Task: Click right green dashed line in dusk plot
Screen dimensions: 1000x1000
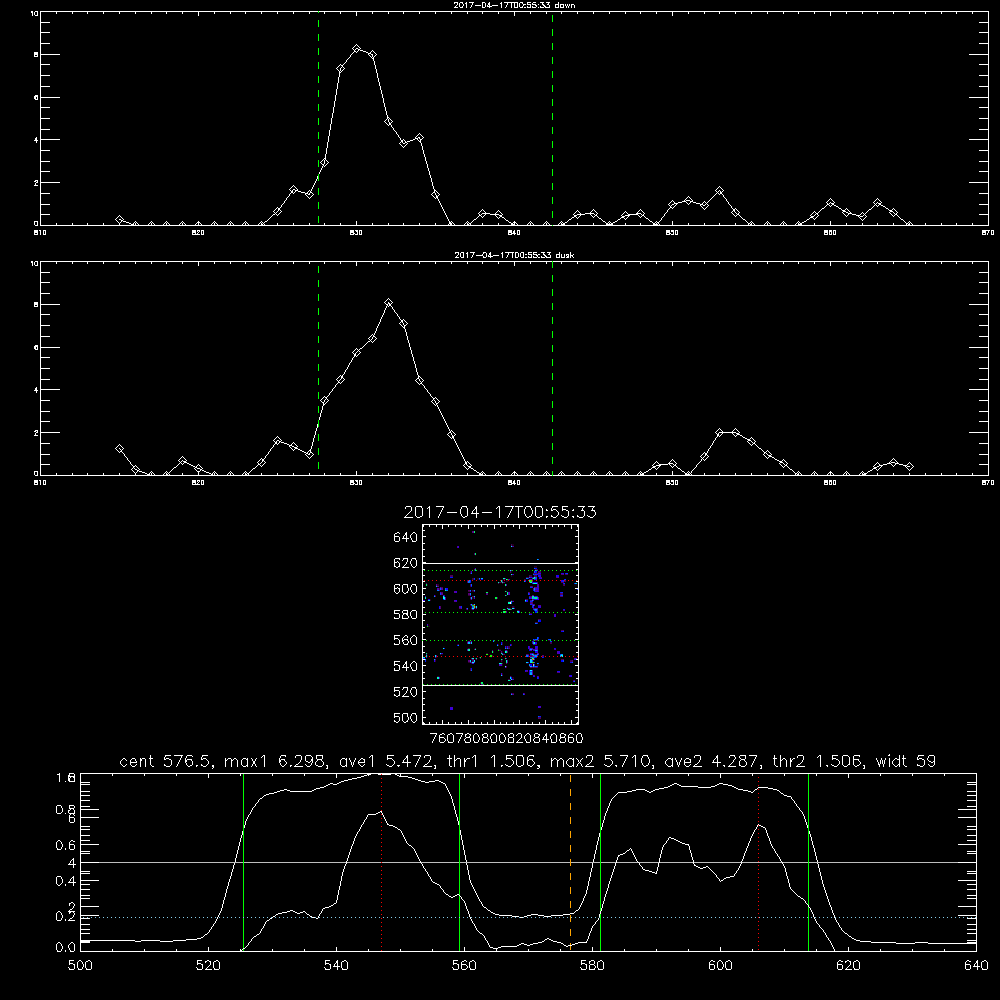Action: 552,369
